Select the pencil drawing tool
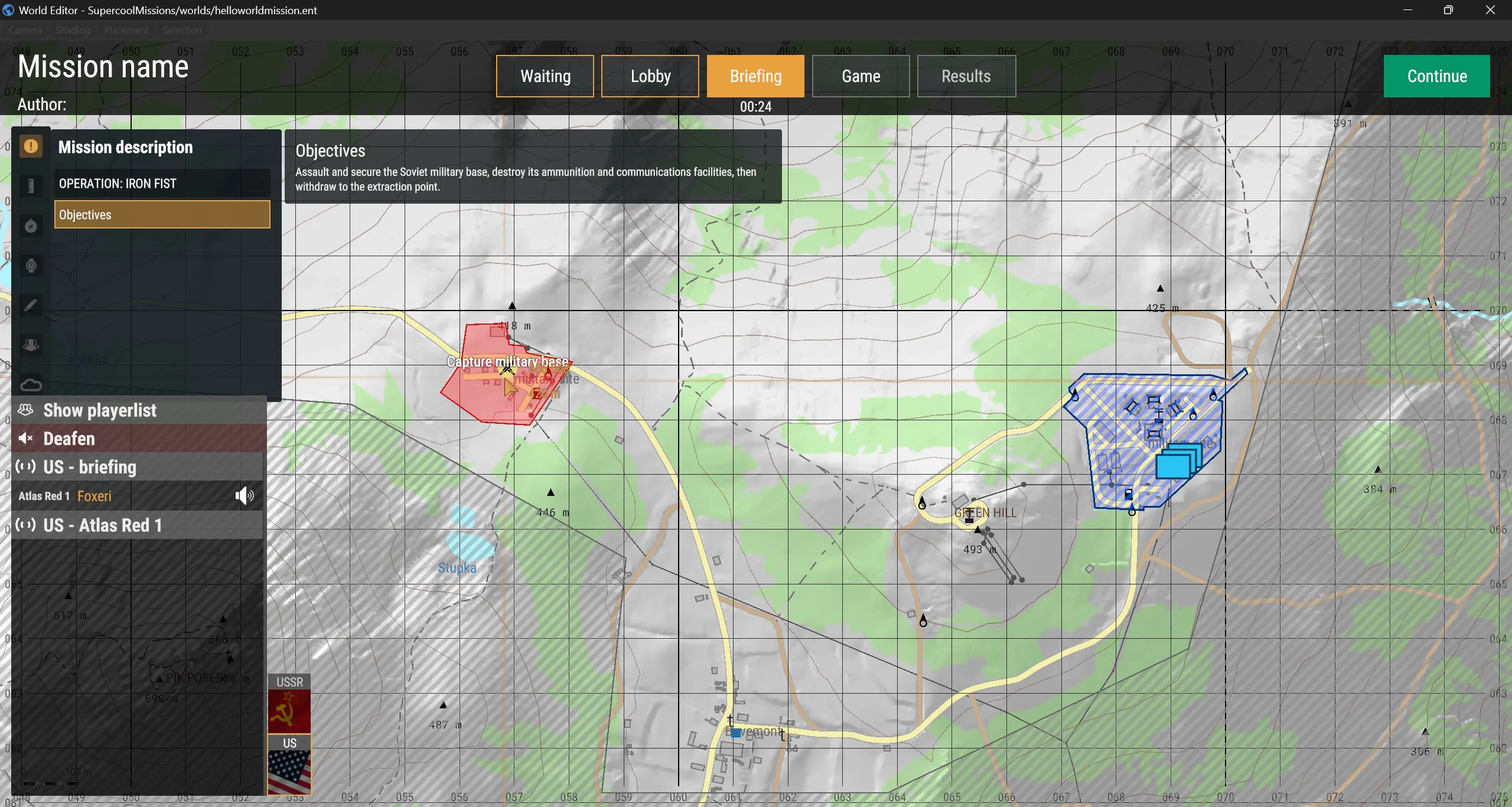This screenshot has height=807, width=1512. pyautogui.click(x=31, y=305)
